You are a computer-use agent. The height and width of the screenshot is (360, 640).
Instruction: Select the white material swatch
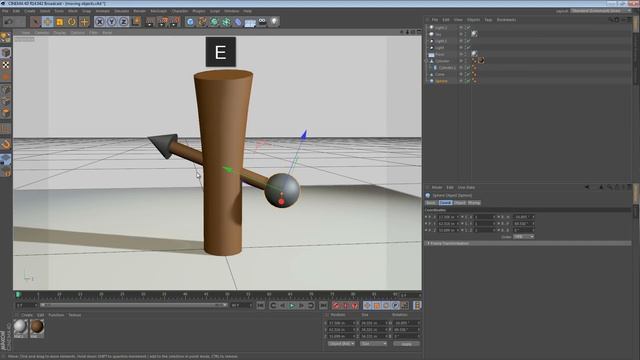pyautogui.click(x=20, y=327)
